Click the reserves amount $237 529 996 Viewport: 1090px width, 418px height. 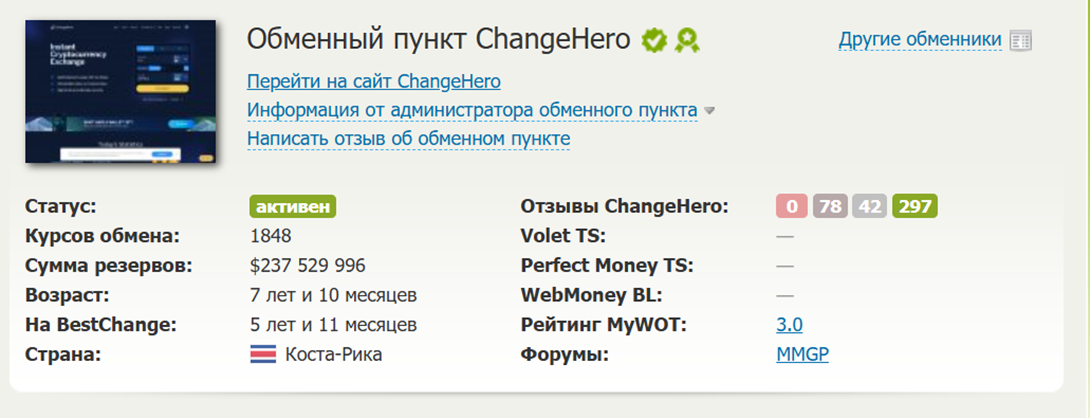tap(307, 266)
